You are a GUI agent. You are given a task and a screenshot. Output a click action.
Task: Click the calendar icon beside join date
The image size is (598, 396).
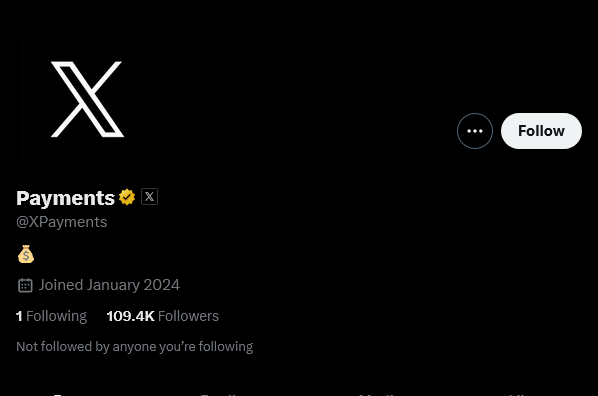(x=25, y=285)
